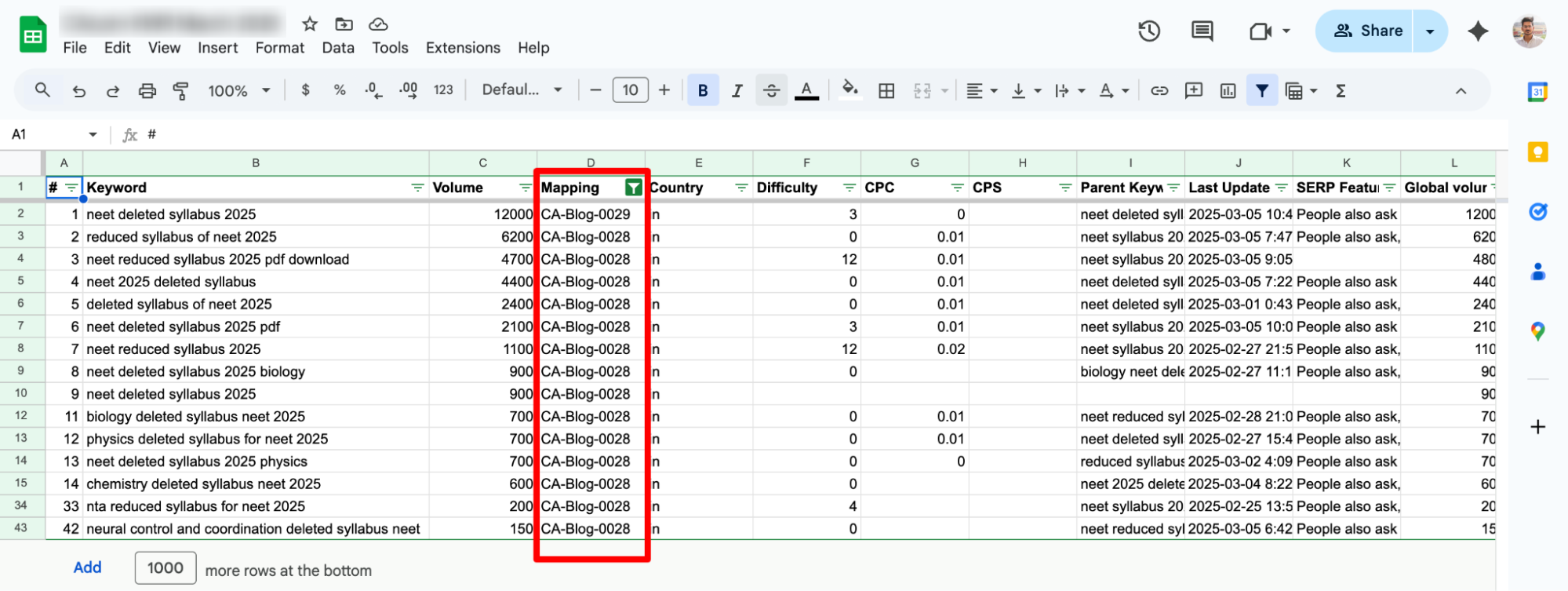
Task: Start a Meet video call
Action: (1261, 31)
